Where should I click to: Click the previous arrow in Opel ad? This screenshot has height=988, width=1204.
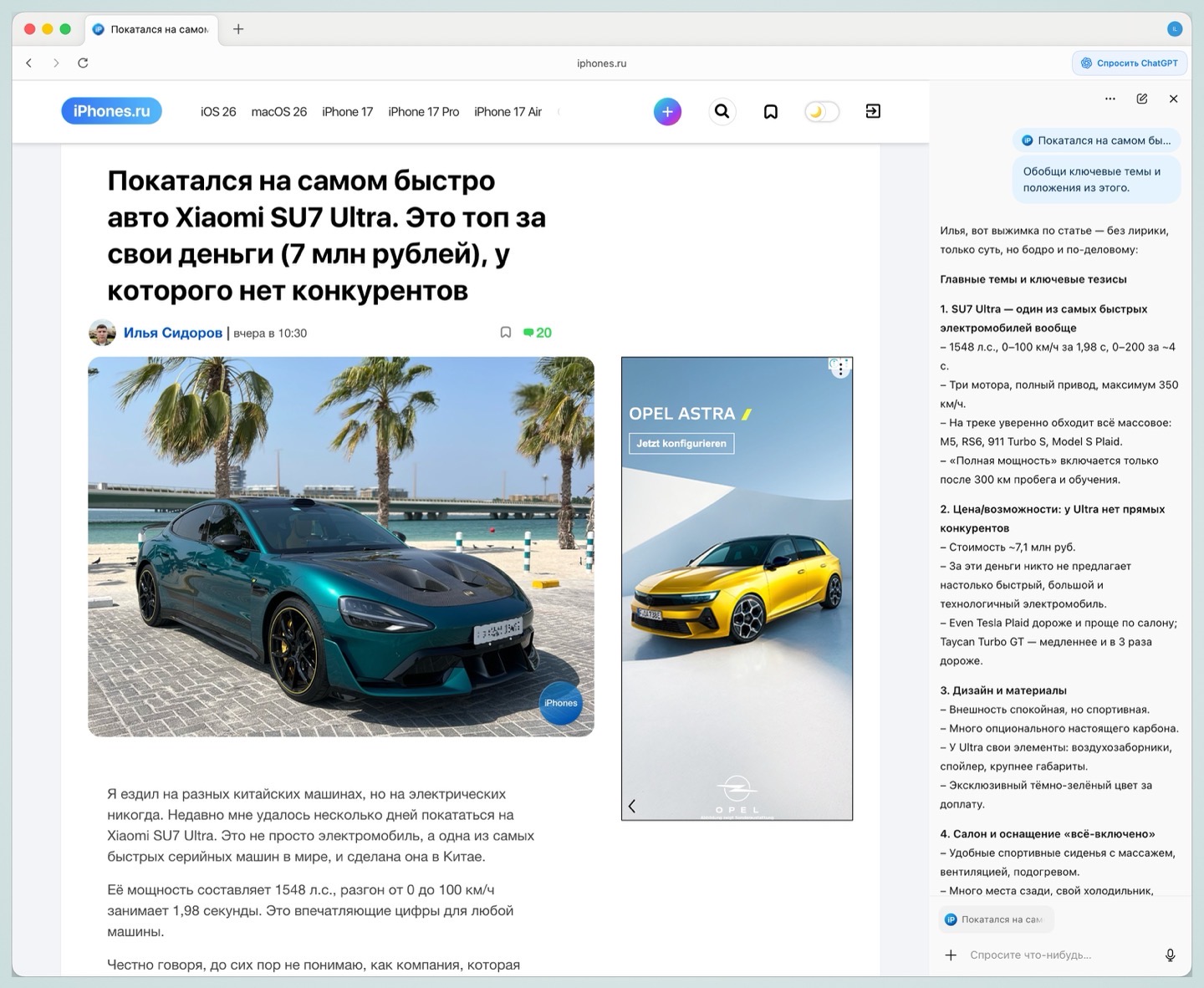pyautogui.click(x=632, y=806)
